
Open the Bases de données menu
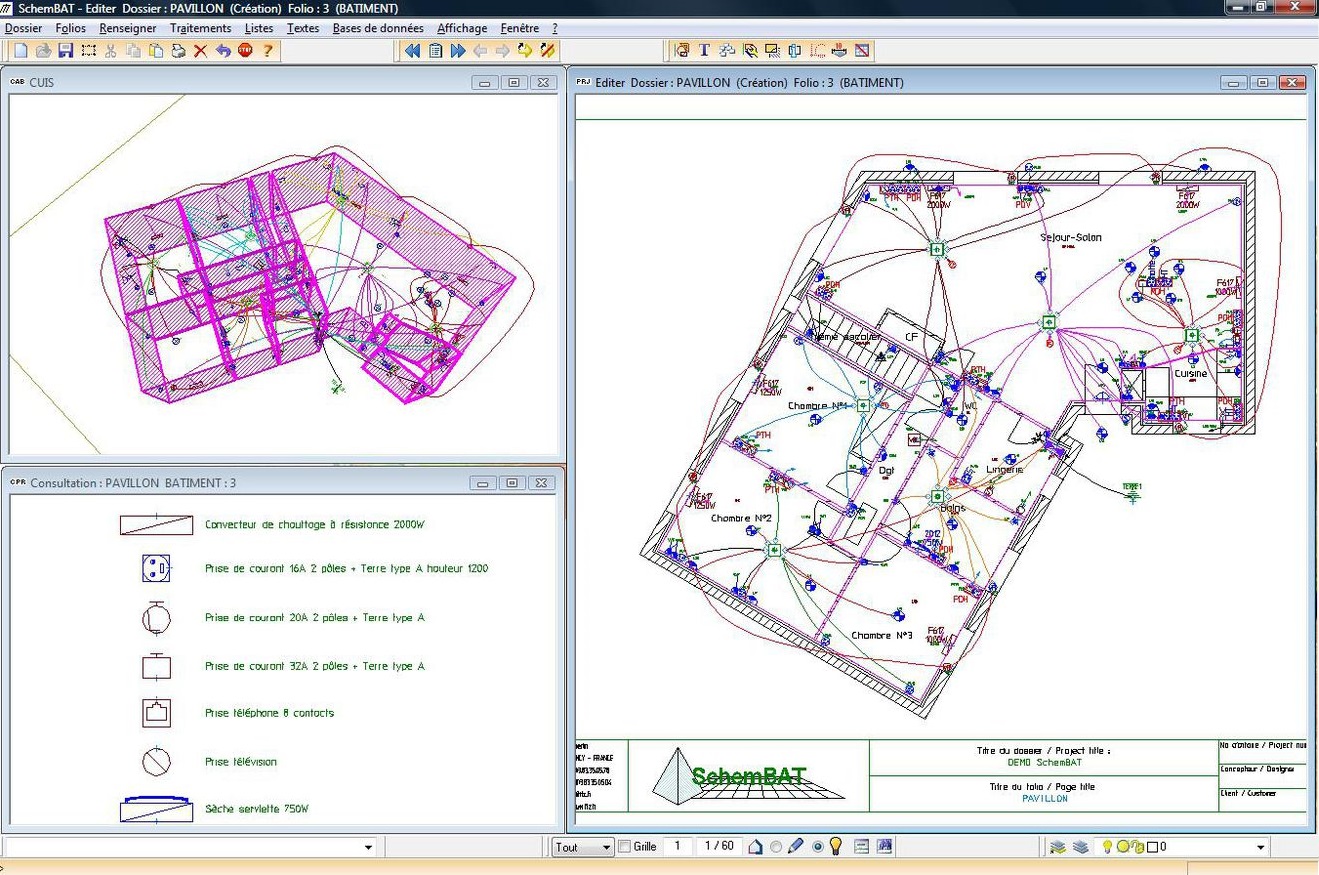coord(378,28)
